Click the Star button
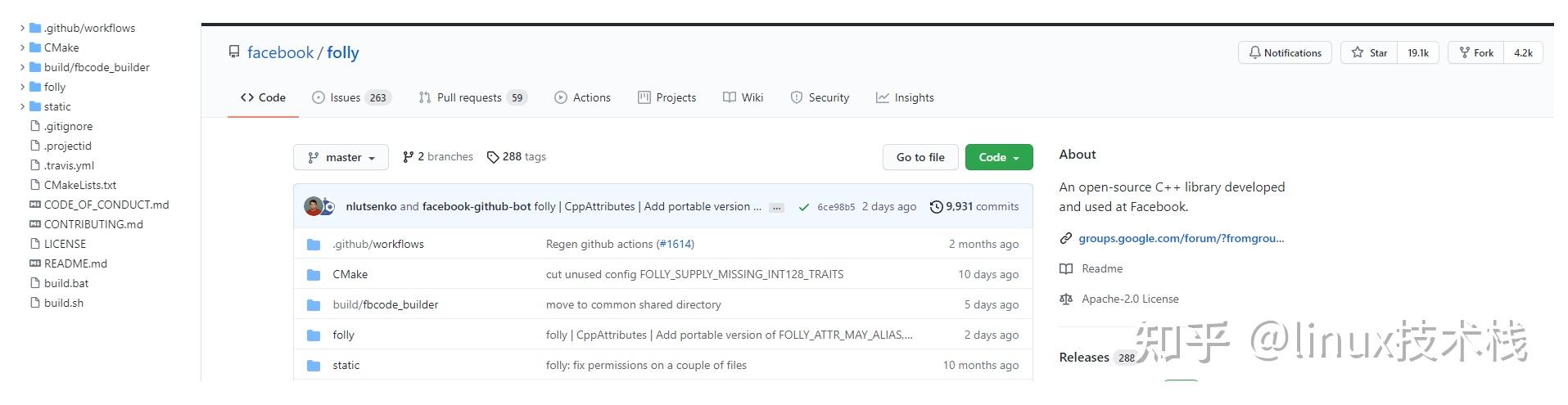This screenshot has height=405, width=1568. pos(1369,52)
